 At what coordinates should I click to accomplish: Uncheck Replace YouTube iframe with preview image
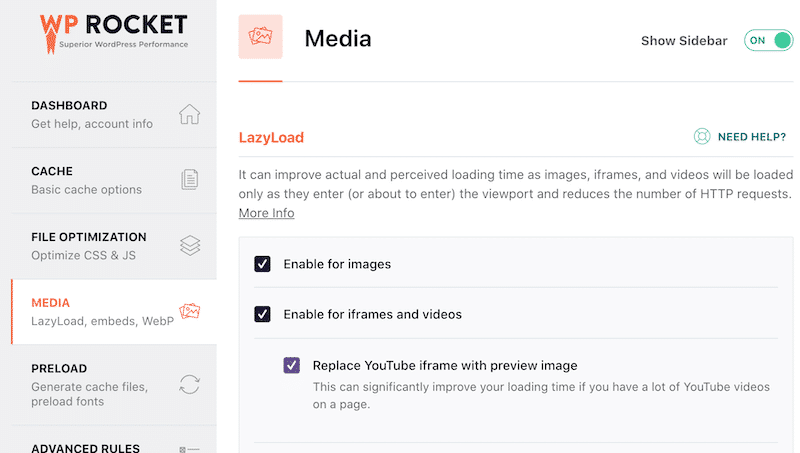[292, 365]
